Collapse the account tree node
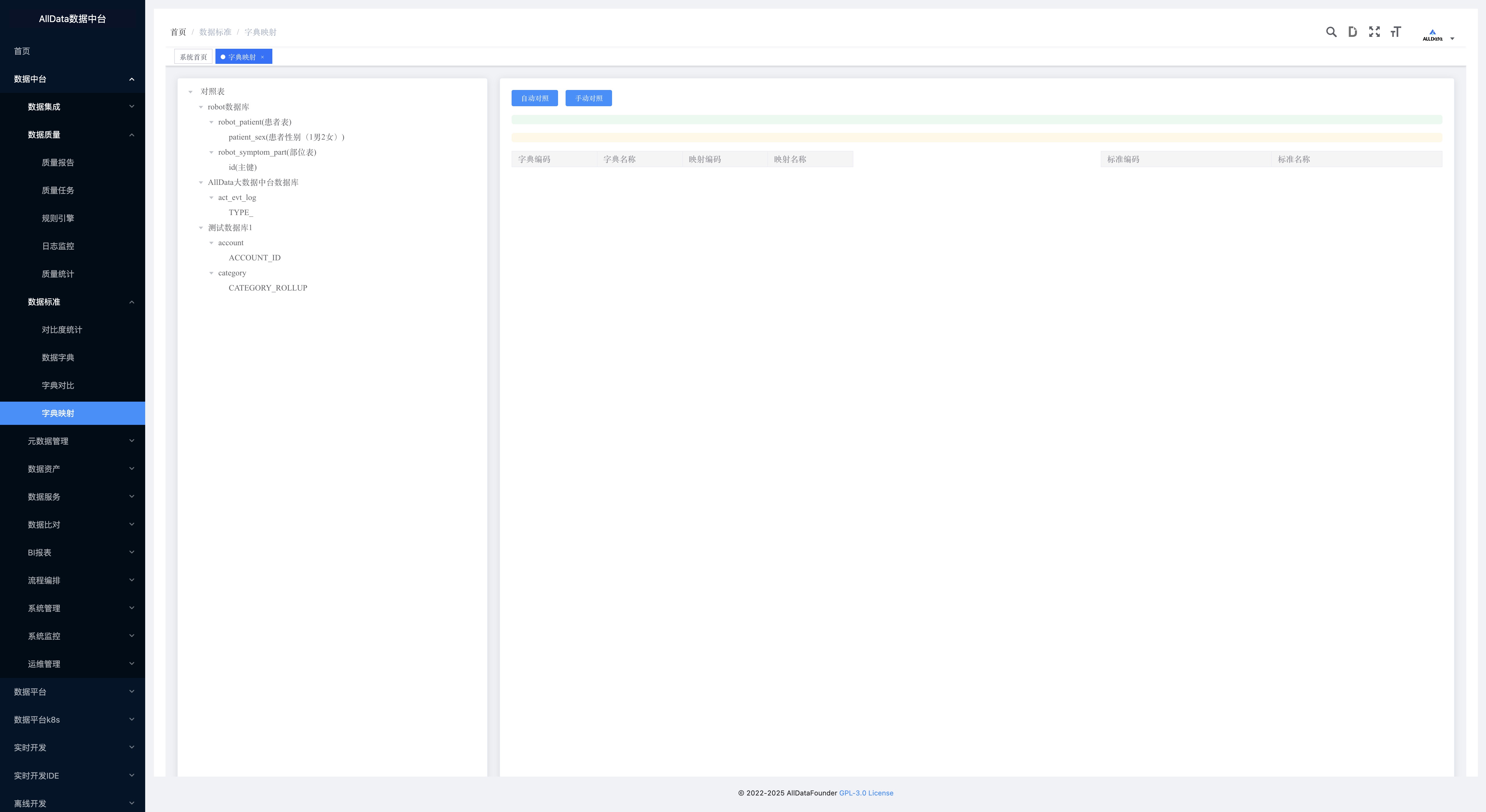This screenshot has width=1486, height=812. tap(211, 243)
